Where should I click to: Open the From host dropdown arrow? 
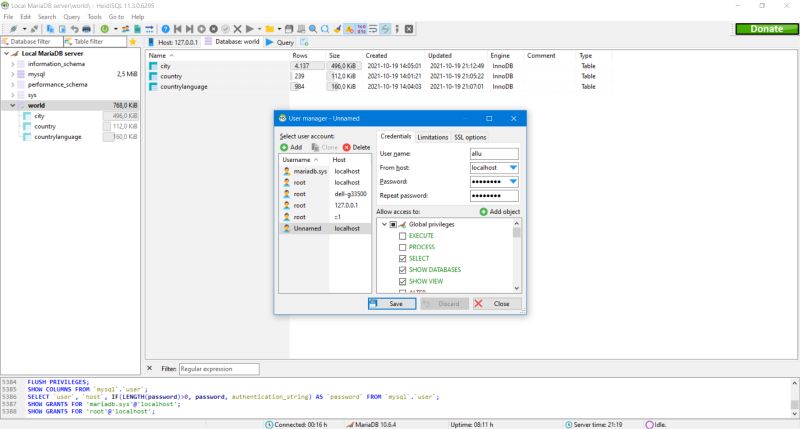pos(513,168)
